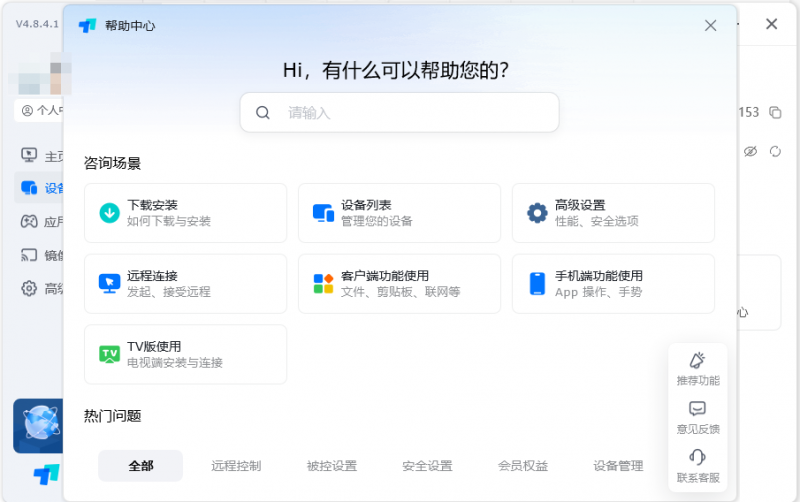This screenshot has width=800, height=502.
Task: Open the 高级设置 help card
Action: pos(613,213)
